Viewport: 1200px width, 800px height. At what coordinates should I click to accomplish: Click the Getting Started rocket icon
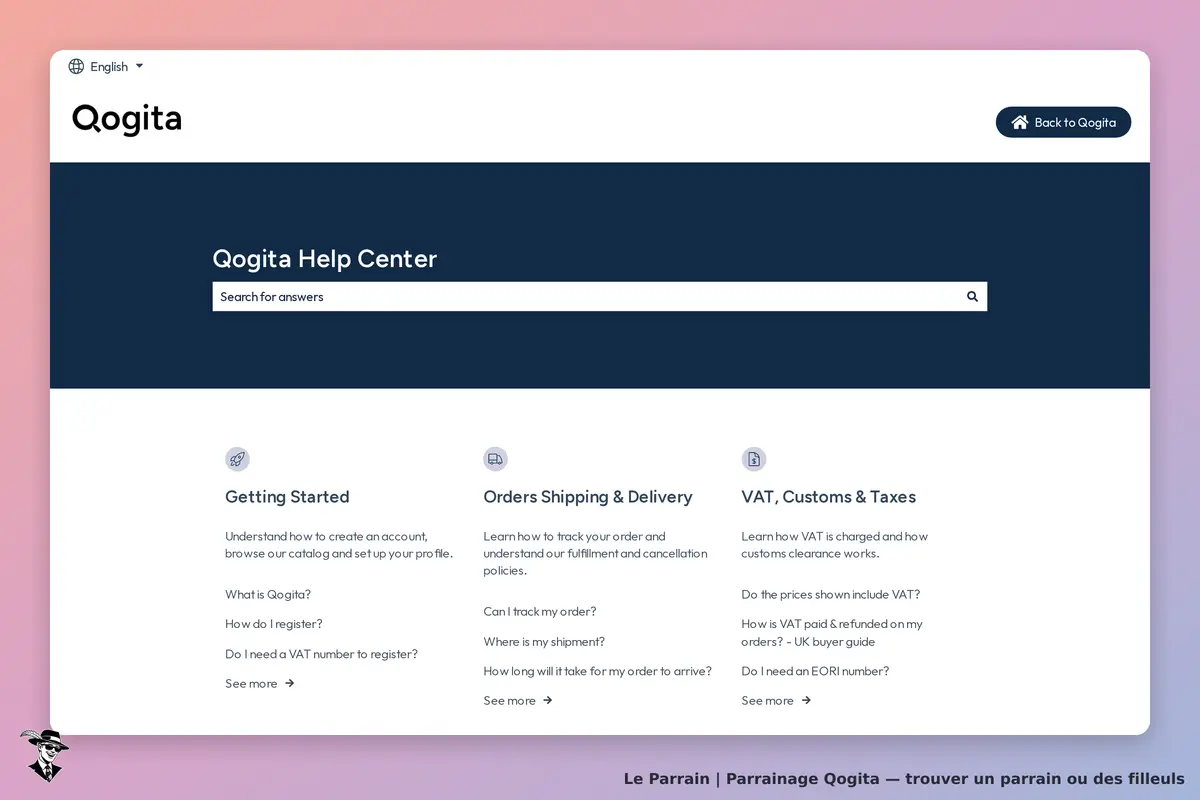point(237,459)
